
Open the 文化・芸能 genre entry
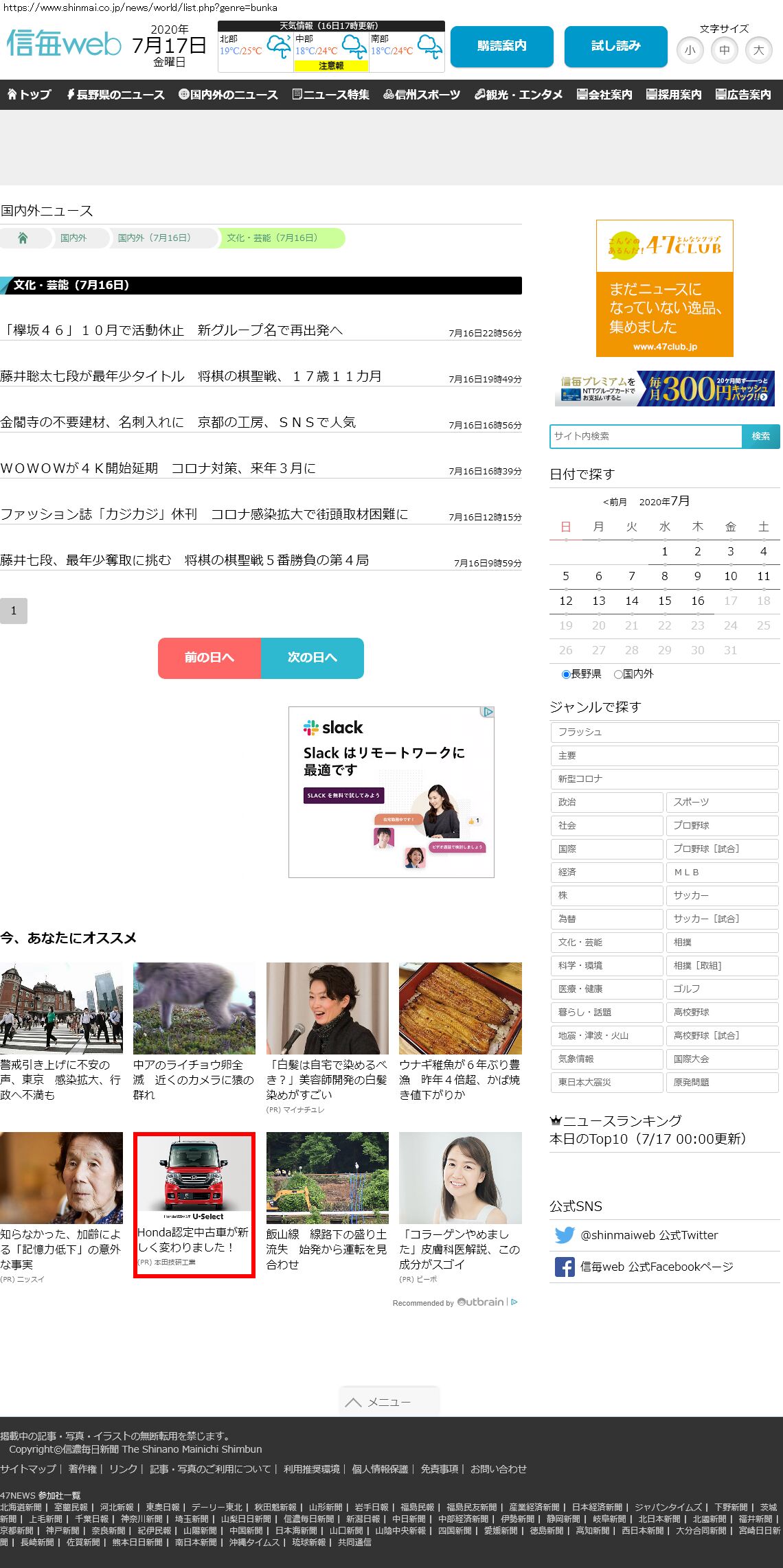[606, 942]
